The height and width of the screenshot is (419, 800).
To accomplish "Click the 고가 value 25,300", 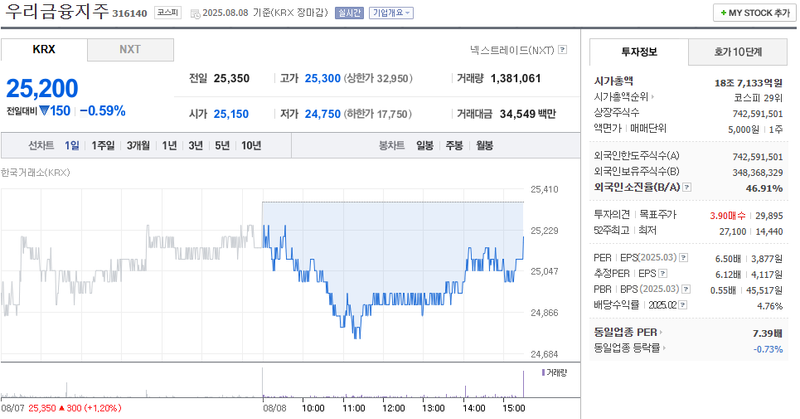I will click(x=322, y=79).
